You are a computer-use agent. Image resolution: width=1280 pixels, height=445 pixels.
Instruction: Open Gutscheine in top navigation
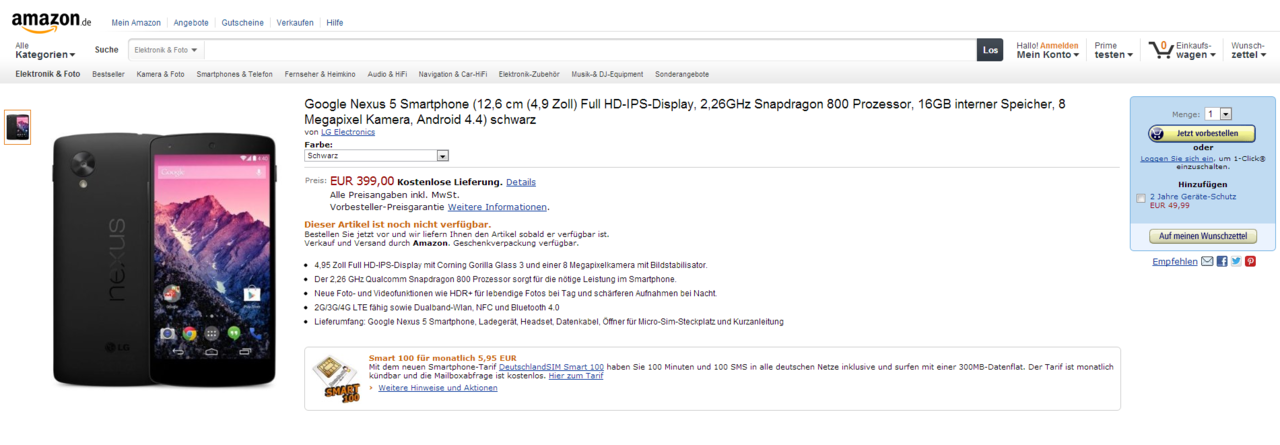pos(242,22)
